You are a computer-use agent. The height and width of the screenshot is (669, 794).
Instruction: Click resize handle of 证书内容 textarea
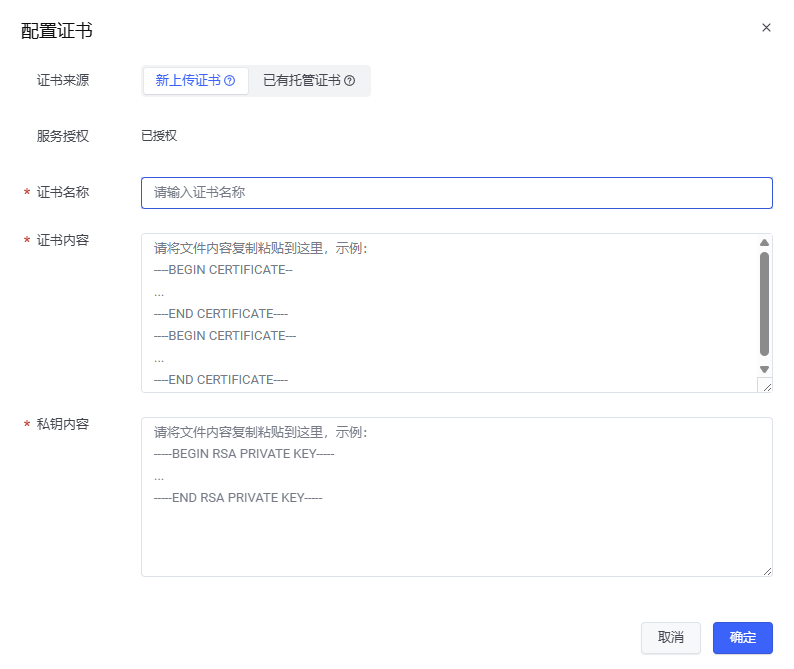coord(766,386)
